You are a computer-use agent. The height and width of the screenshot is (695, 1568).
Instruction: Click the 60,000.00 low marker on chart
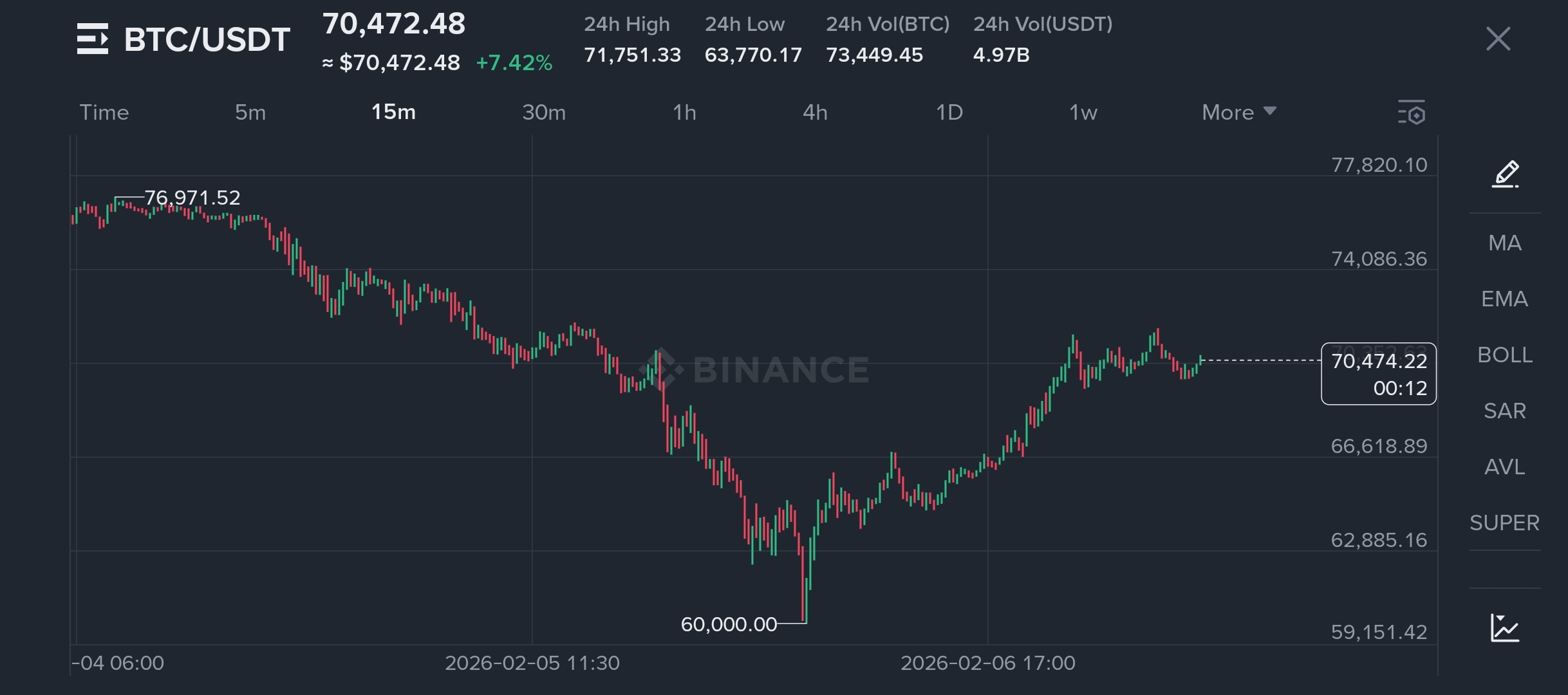[x=729, y=624]
